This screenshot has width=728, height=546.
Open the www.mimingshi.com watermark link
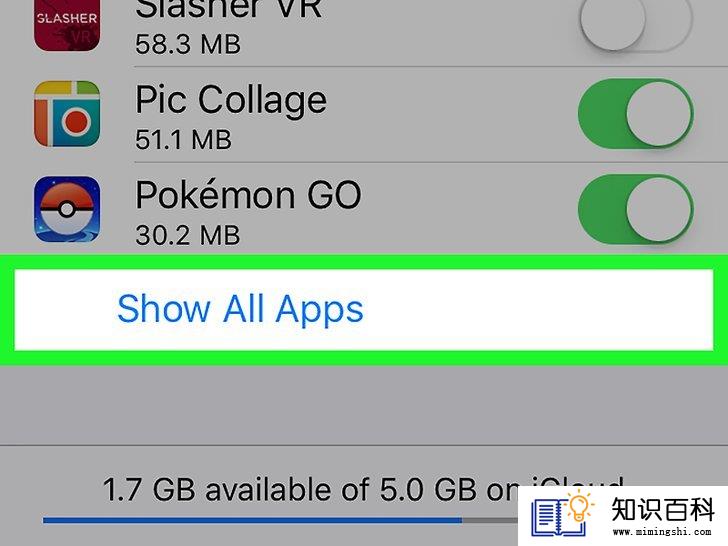662,531
